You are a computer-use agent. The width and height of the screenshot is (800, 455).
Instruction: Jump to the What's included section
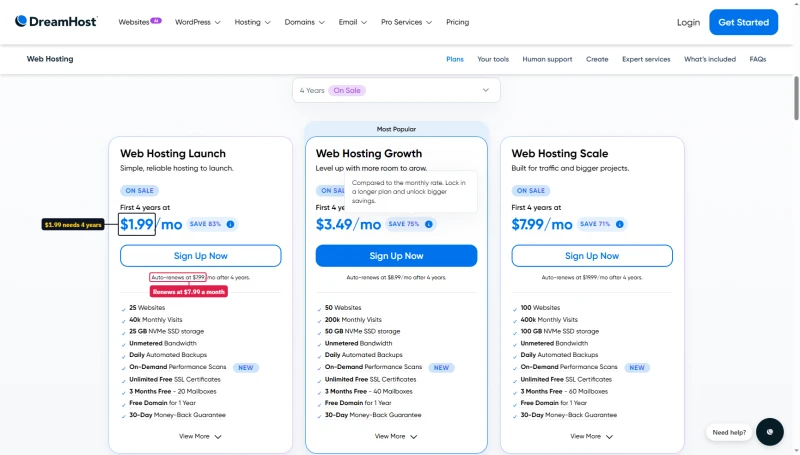[710, 59]
